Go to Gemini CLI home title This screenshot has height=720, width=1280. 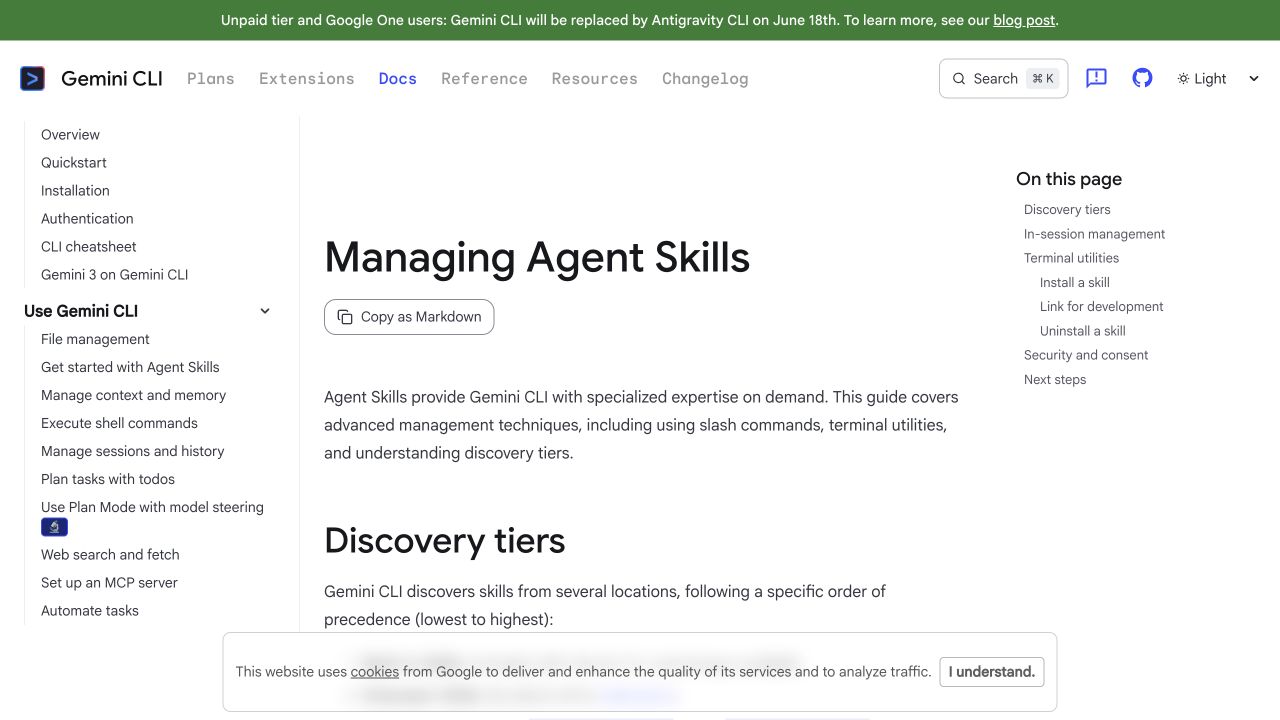[112, 78]
